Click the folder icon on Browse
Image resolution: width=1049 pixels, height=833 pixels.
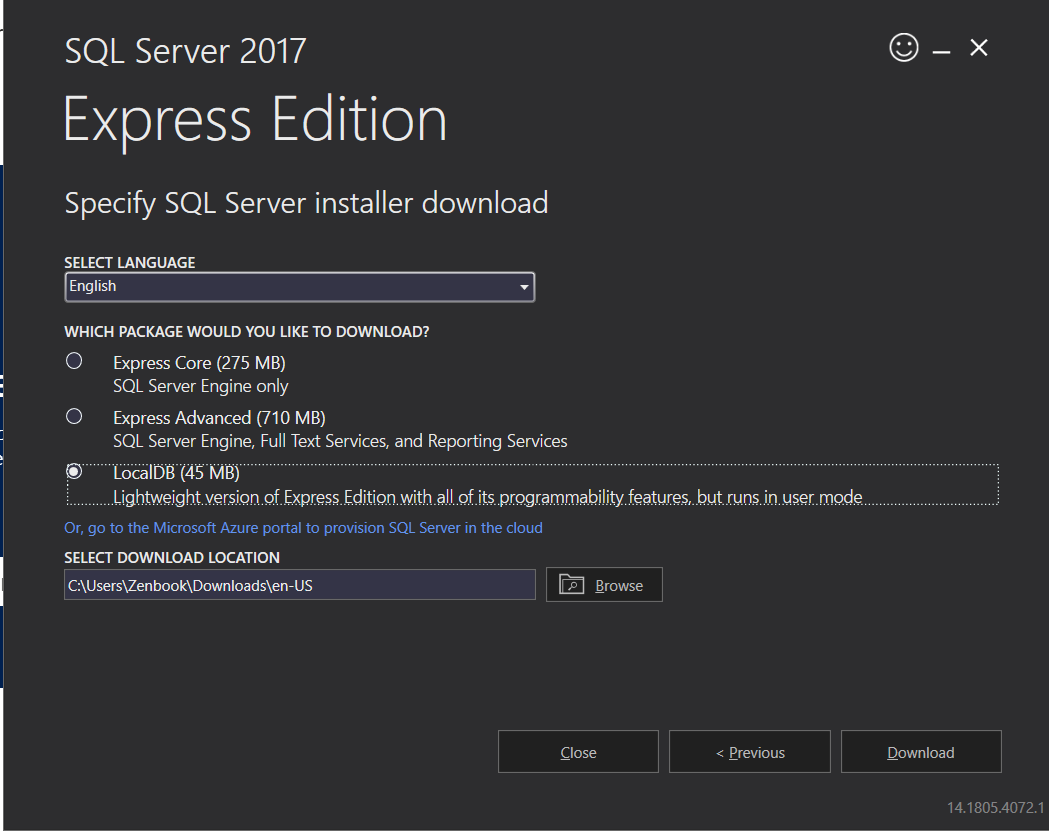[x=571, y=584]
